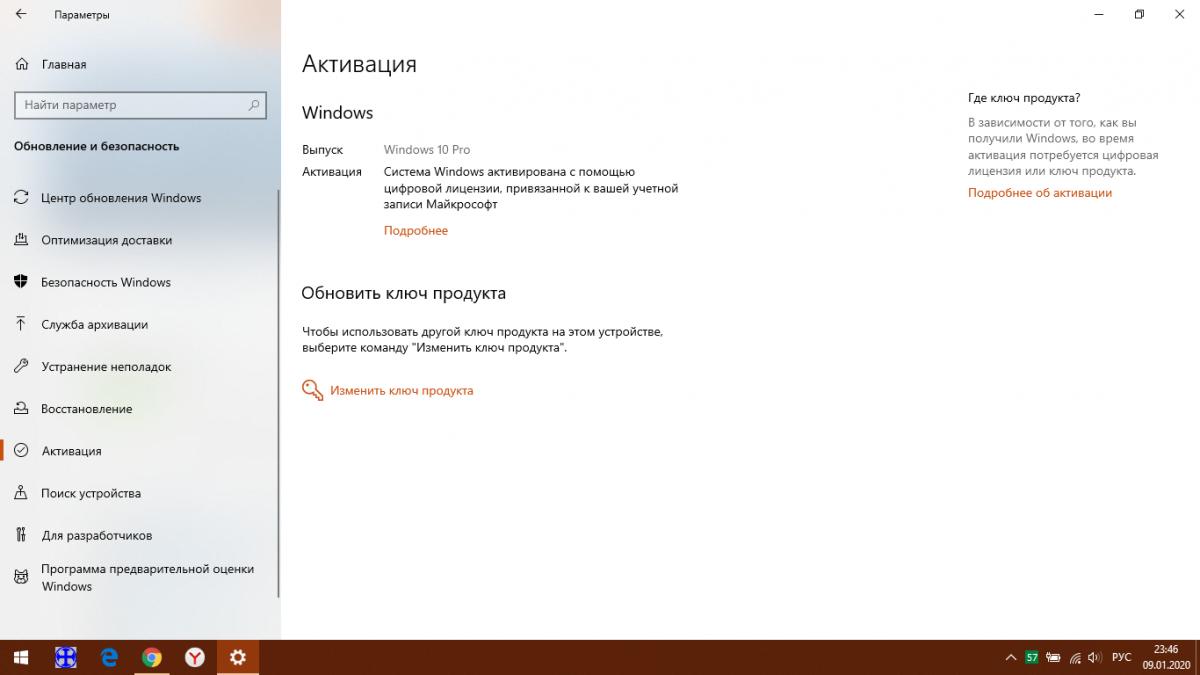Open Восстановление recovery section
Screen dimensions: 1200x675
(x=86, y=409)
